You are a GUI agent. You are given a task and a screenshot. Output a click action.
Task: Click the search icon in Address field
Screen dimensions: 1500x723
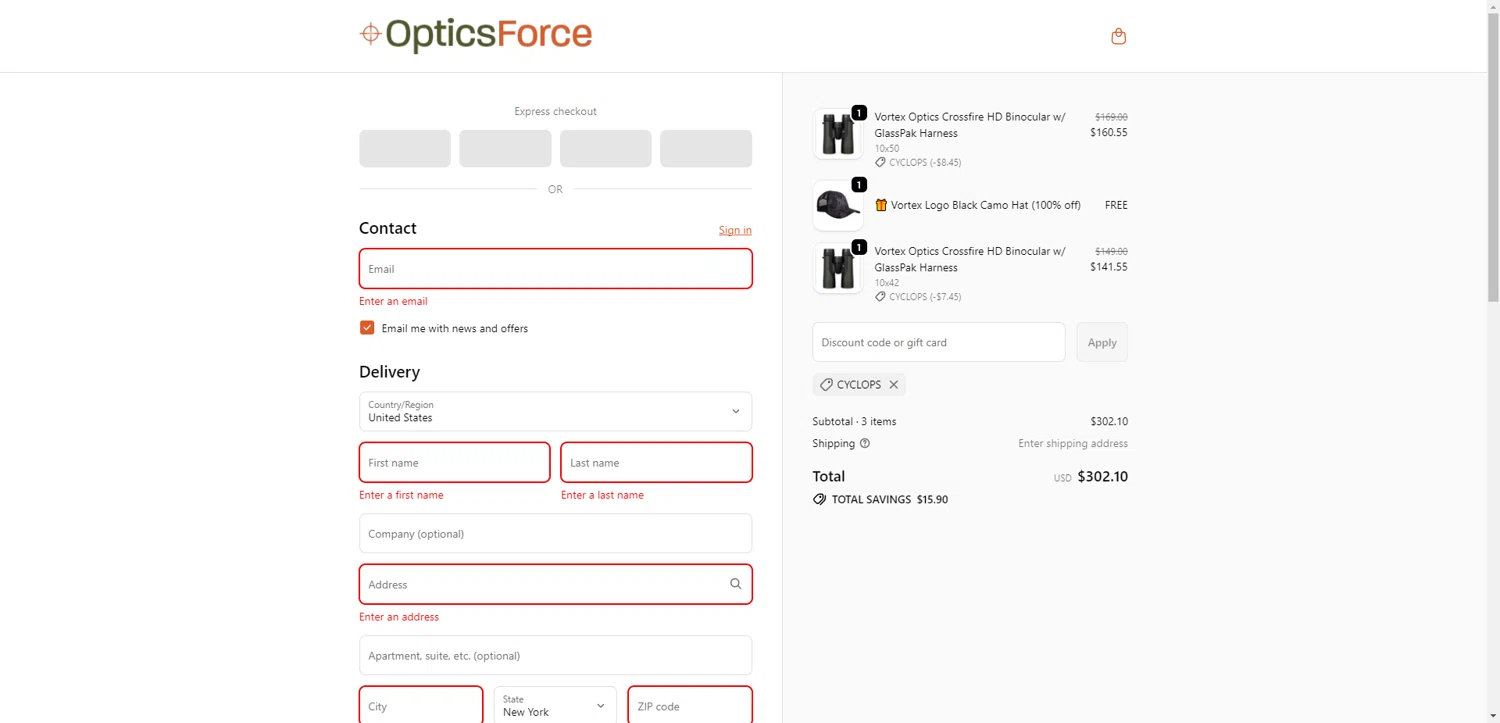pyautogui.click(x=735, y=584)
